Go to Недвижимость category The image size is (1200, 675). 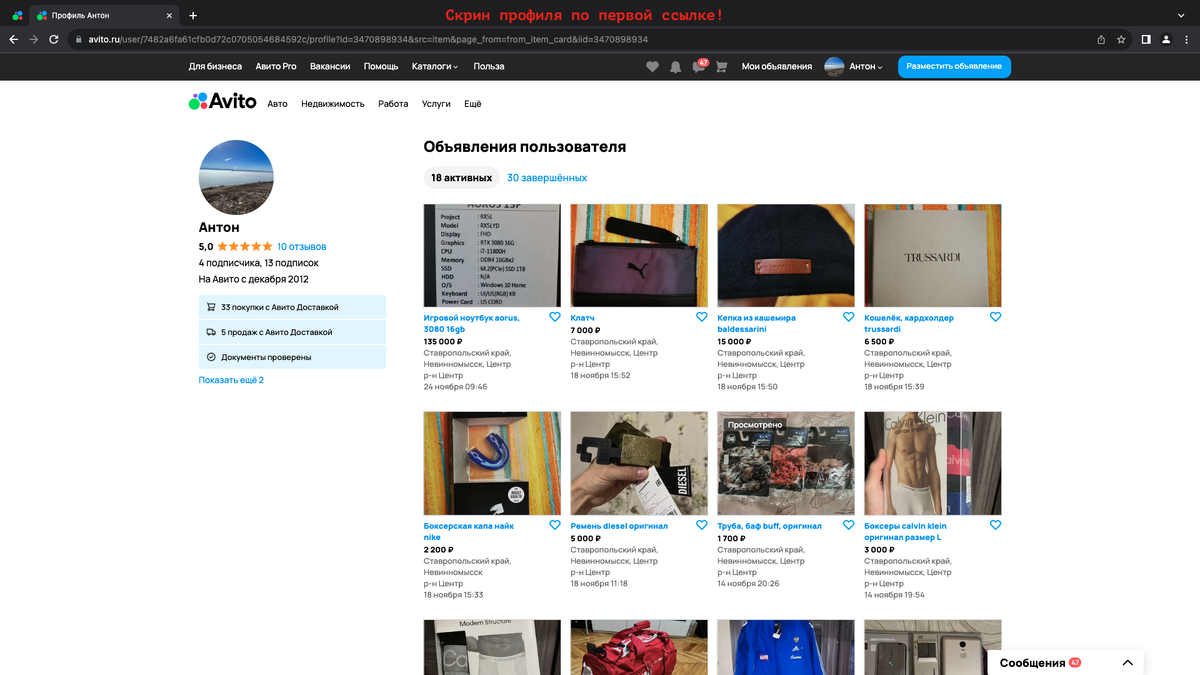(333, 103)
